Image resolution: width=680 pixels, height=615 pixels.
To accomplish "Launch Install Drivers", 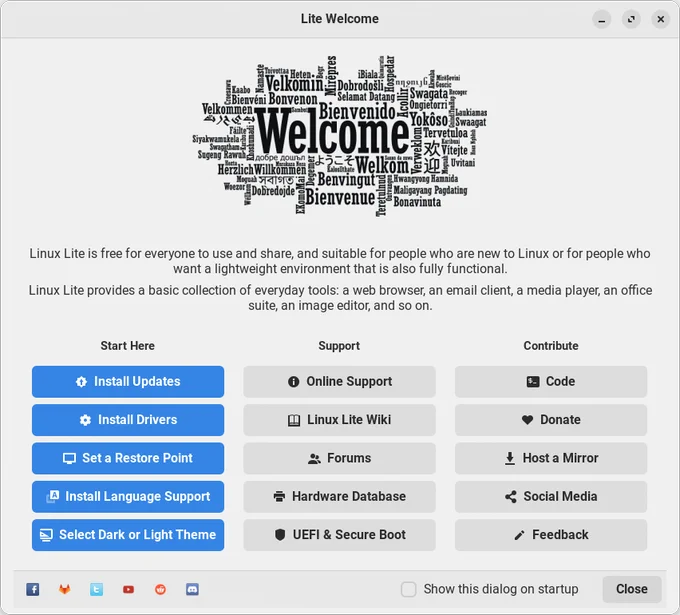I will pos(128,420).
